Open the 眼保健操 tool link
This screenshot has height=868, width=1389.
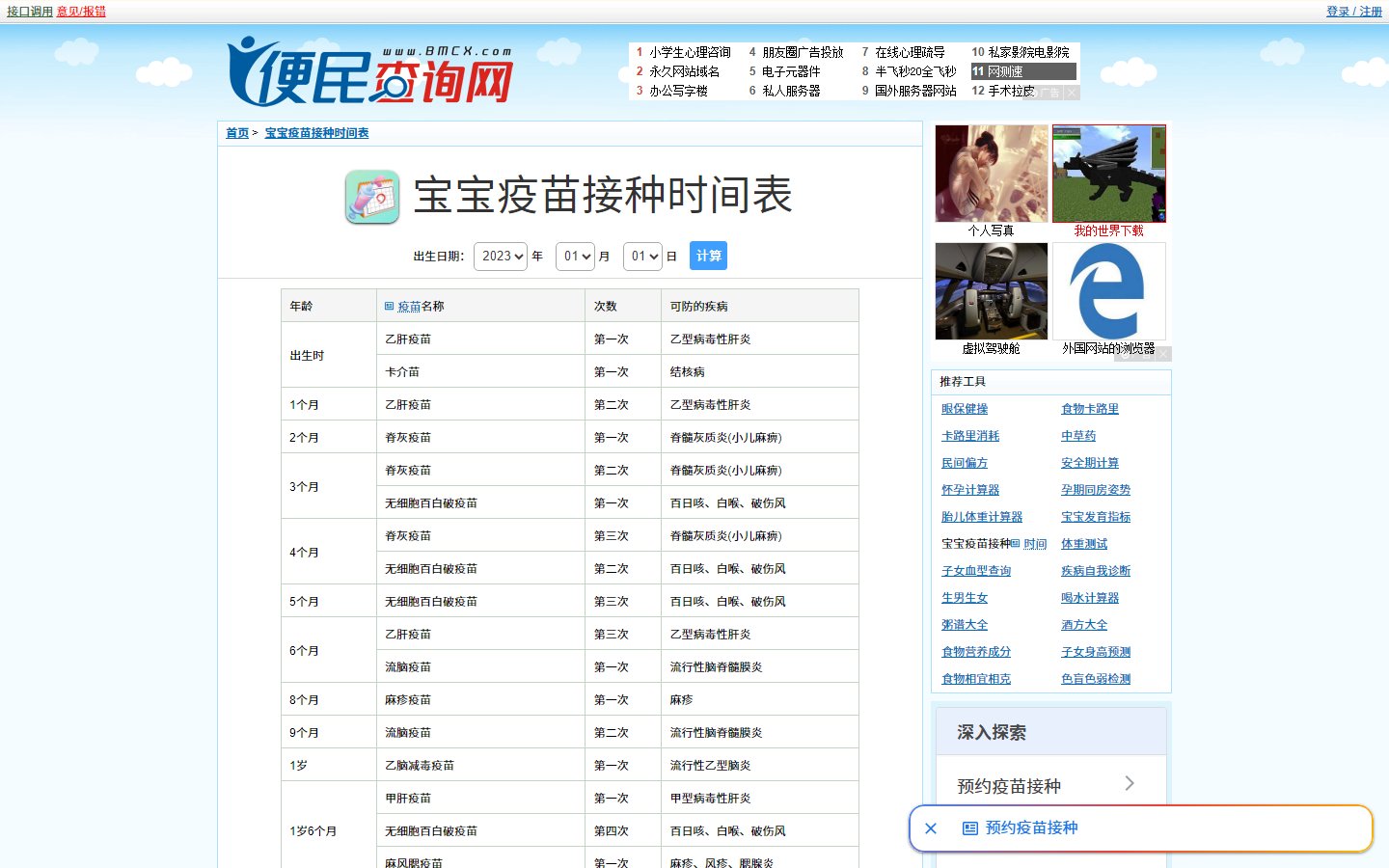[965, 409]
